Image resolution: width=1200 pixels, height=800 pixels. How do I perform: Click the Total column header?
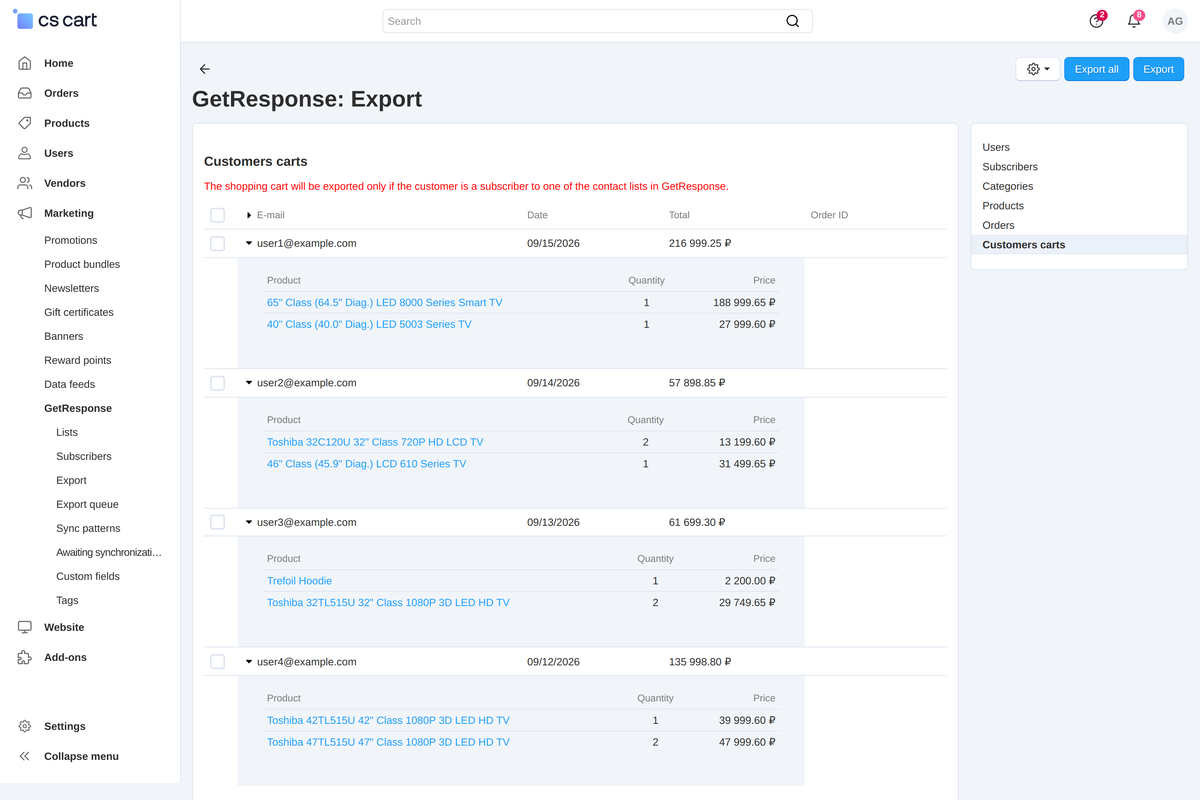679,215
